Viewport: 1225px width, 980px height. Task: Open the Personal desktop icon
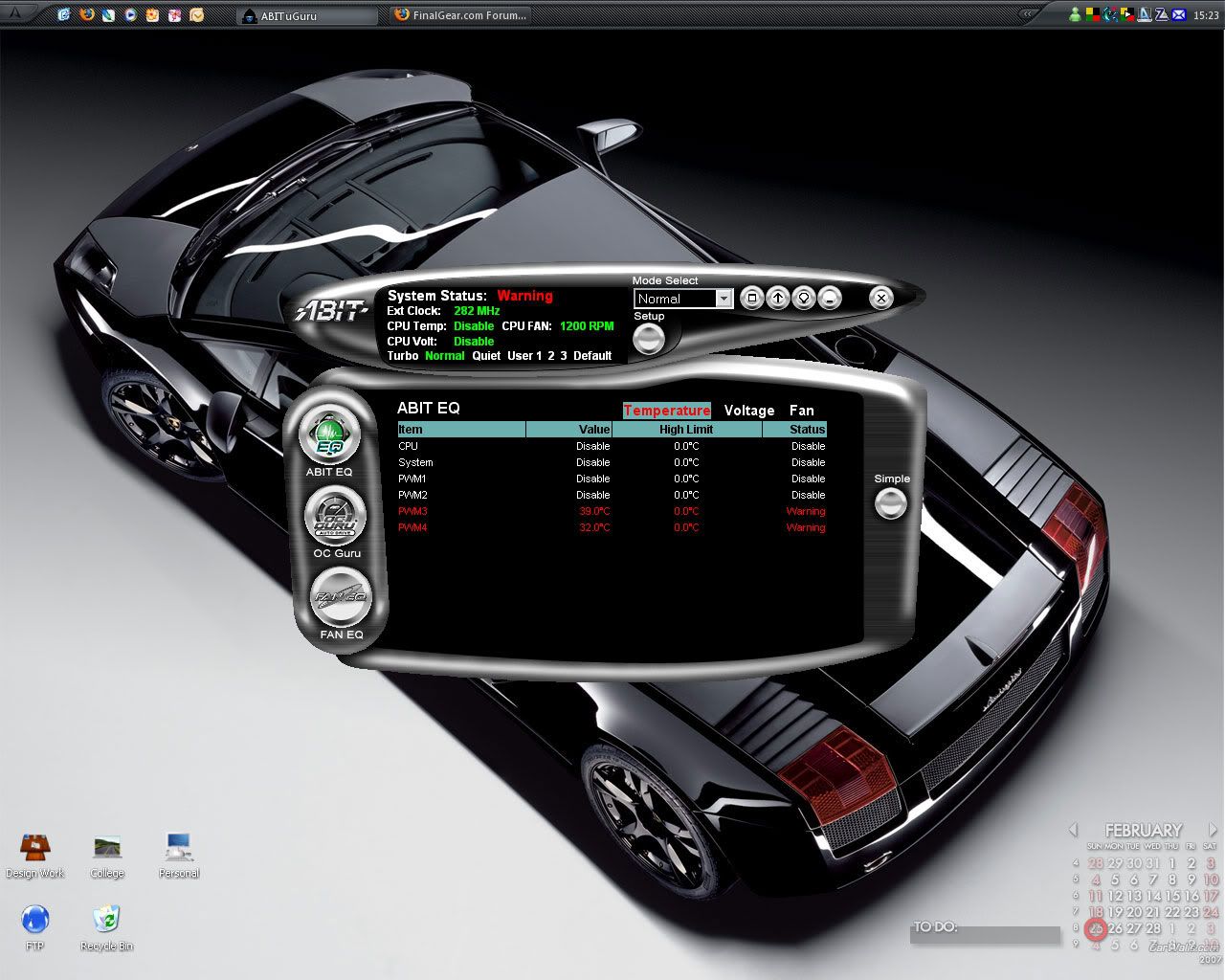click(x=179, y=855)
